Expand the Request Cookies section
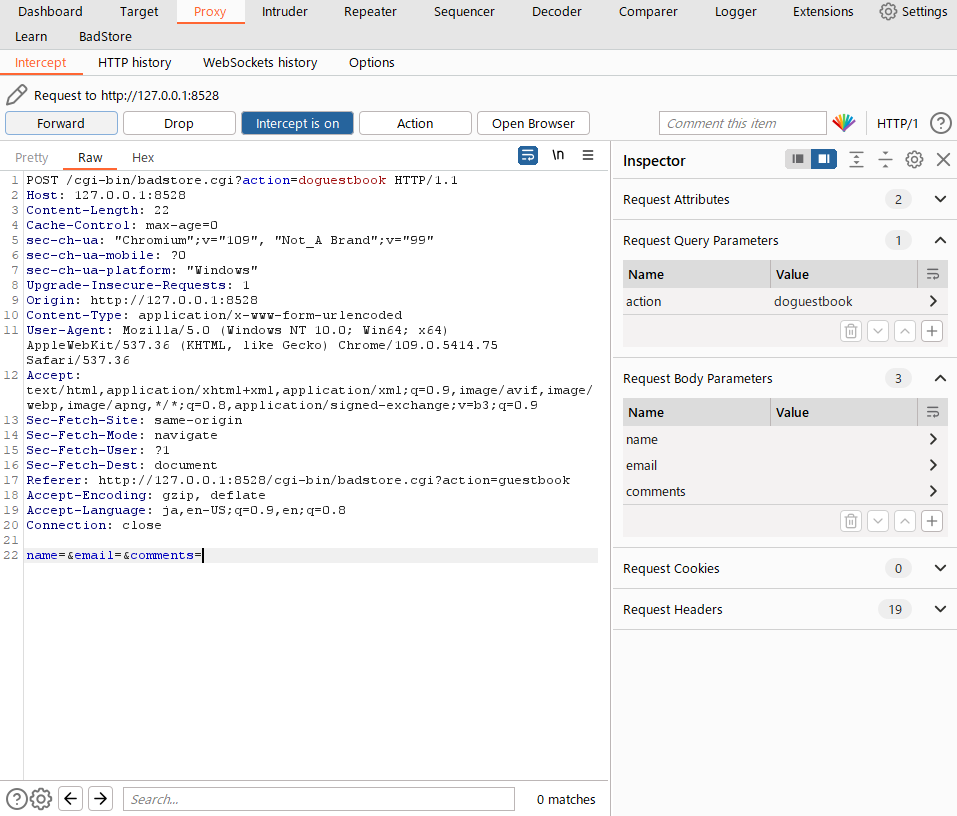Screen dimensions: 957x816 tap(939, 568)
